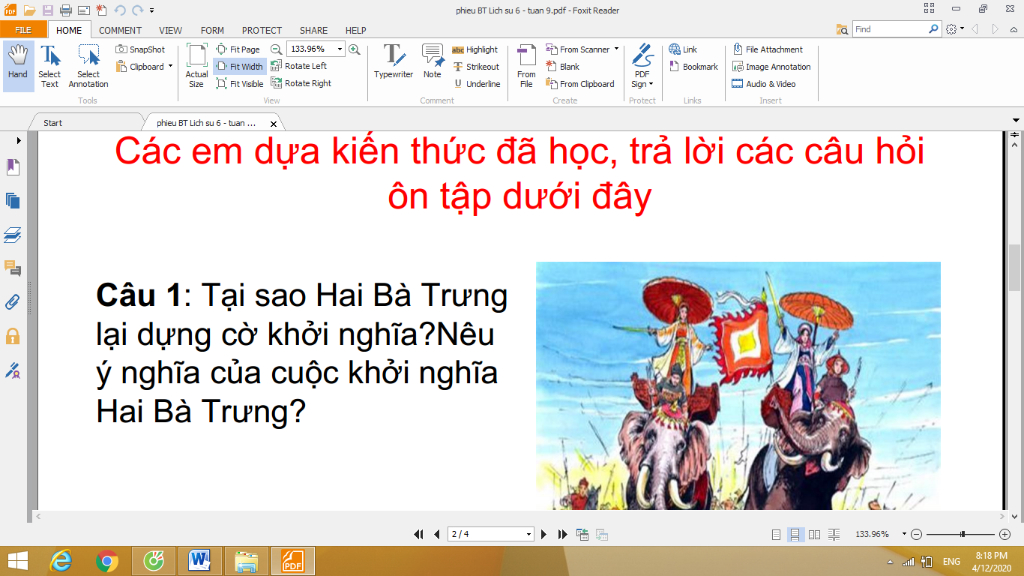
Task: Open the Comments side panel
Action: [12, 268]
